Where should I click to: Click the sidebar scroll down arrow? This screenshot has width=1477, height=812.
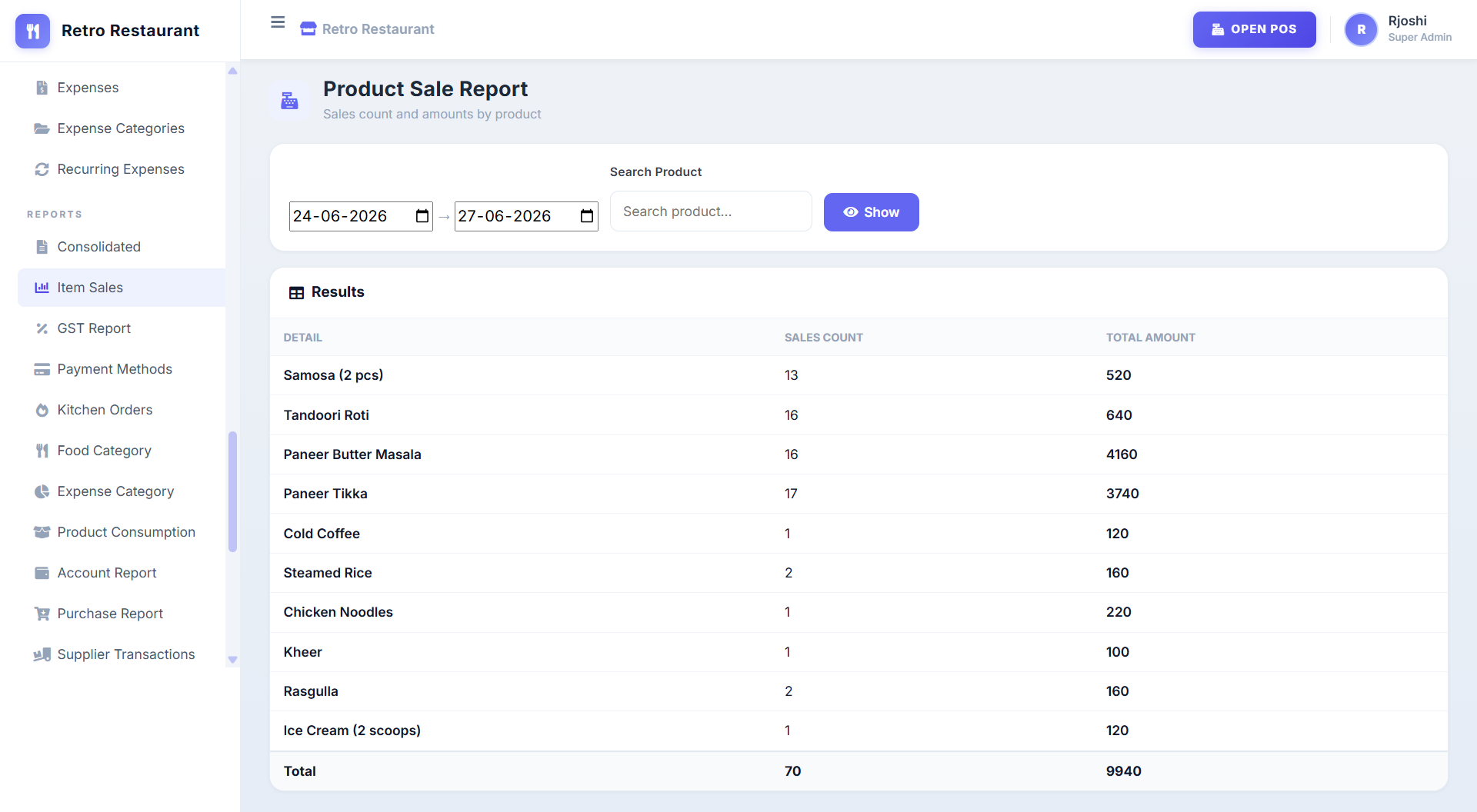tap(232, 660)
